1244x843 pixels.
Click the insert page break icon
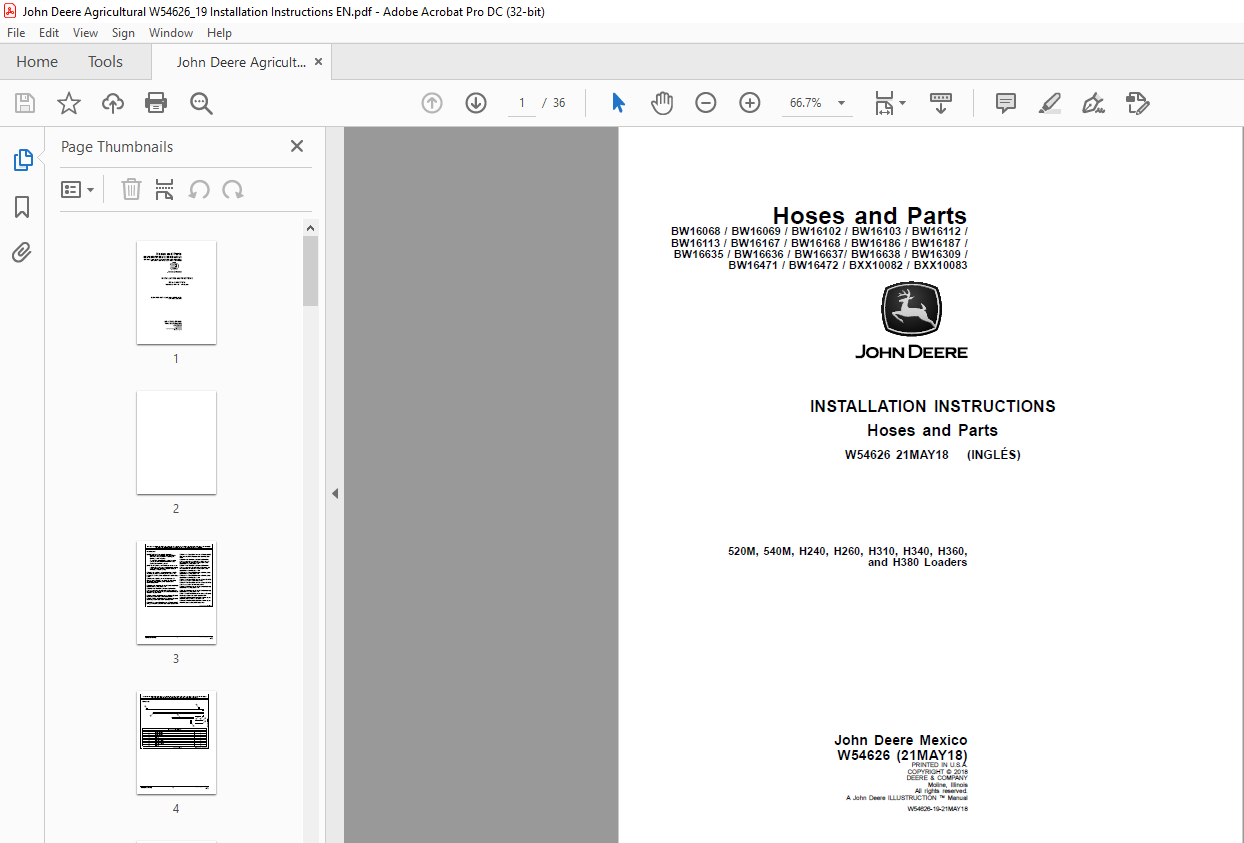[x=165, y=189]
